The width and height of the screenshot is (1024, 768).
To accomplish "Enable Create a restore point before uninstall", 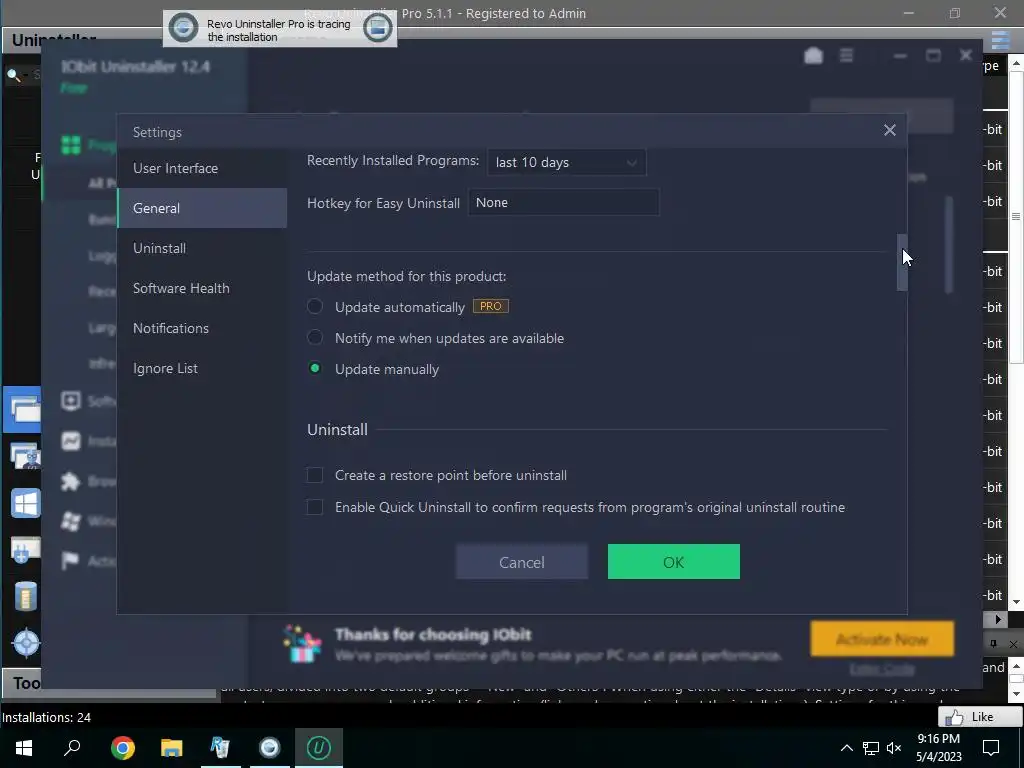I will point(315,475).
